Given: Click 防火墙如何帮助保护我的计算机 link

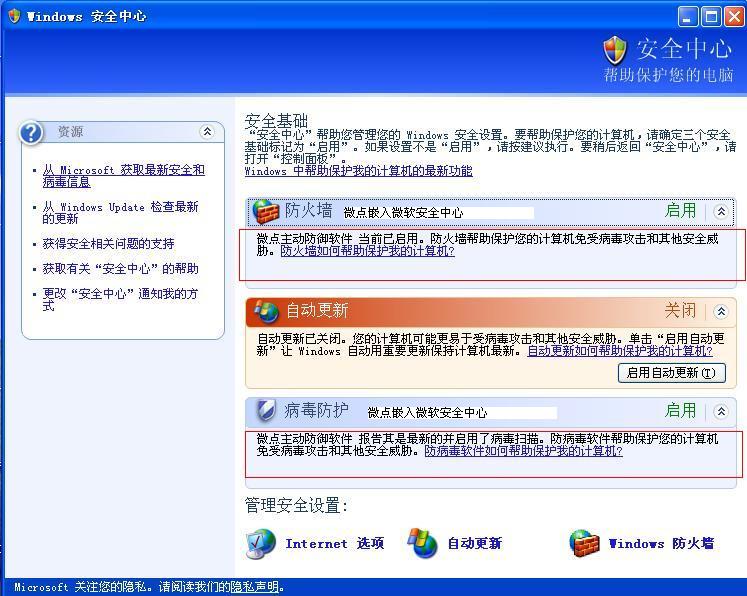Looking at the screenshot, I should point(367,251).
